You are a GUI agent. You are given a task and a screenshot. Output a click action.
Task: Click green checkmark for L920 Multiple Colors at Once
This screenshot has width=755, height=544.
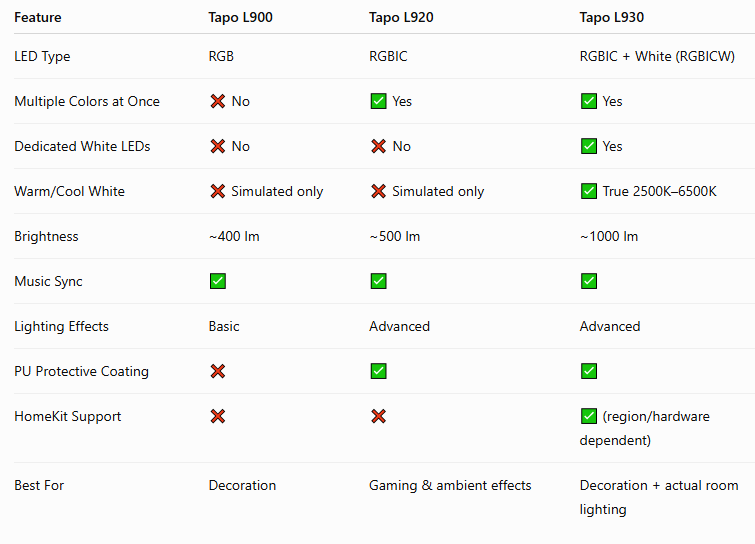point(378,101)
